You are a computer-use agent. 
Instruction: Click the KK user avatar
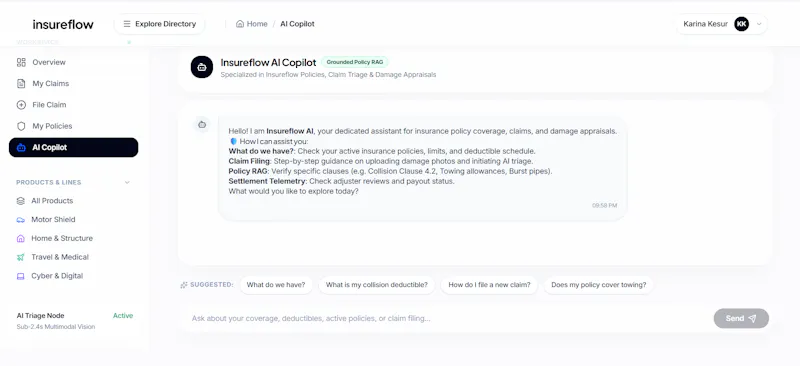coord(741,24)
